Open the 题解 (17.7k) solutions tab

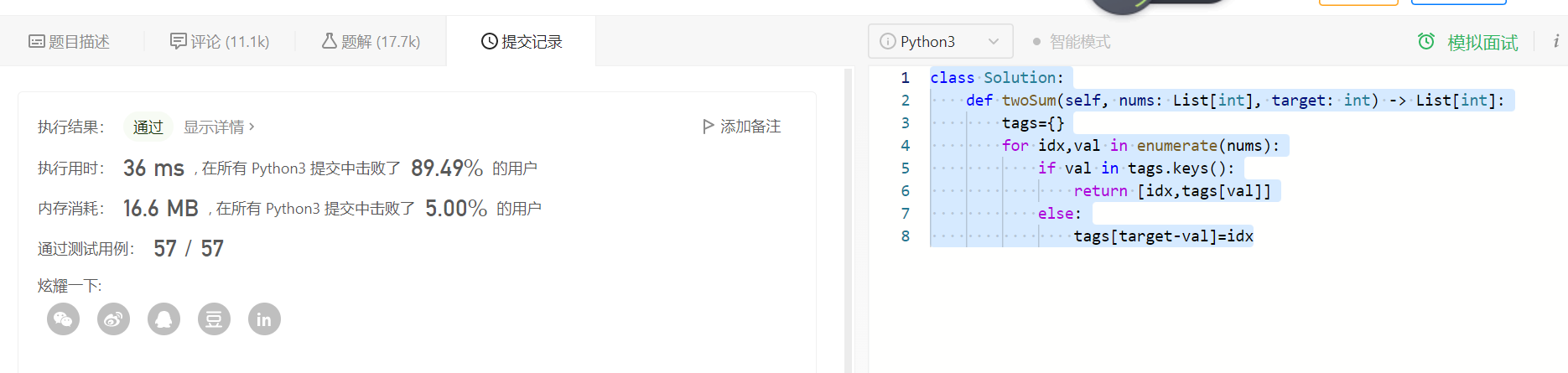pyautogui.click(x=371, y=42)
